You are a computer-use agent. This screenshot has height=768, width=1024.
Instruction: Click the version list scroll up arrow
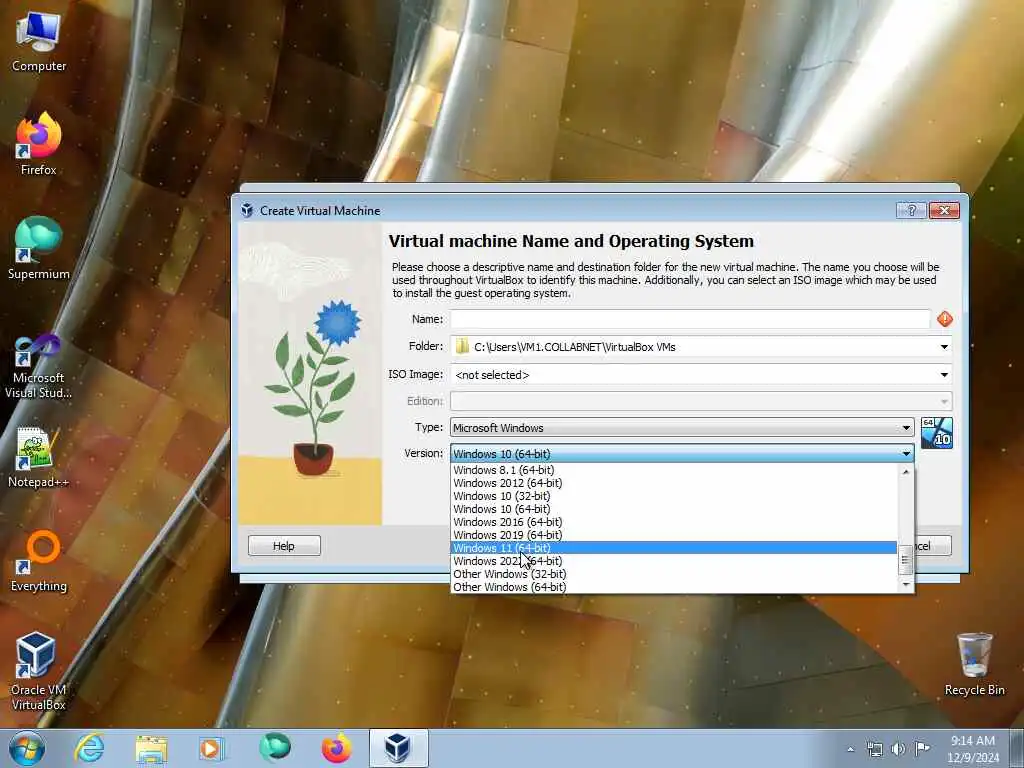coord(905,471)
